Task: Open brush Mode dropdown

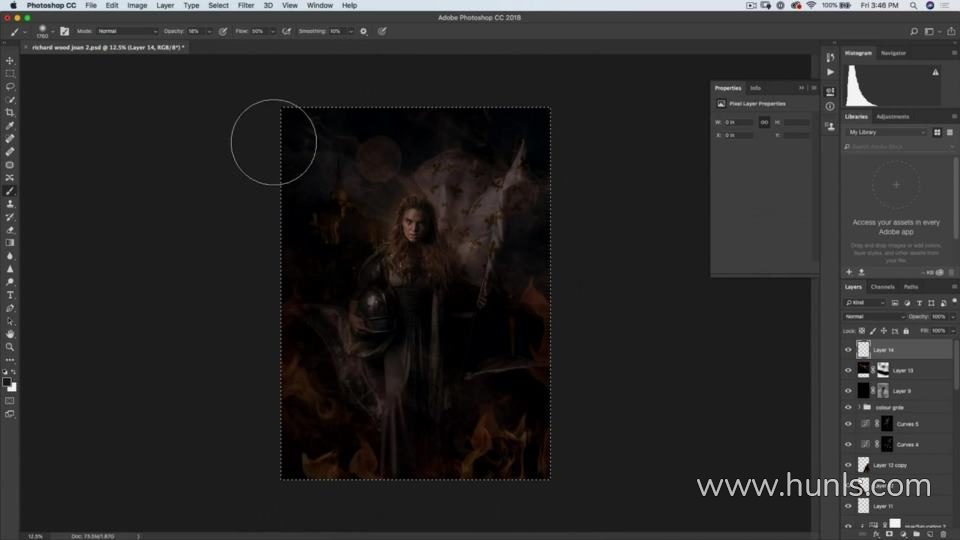Action: pyautogui.click(x=127, y=31)
